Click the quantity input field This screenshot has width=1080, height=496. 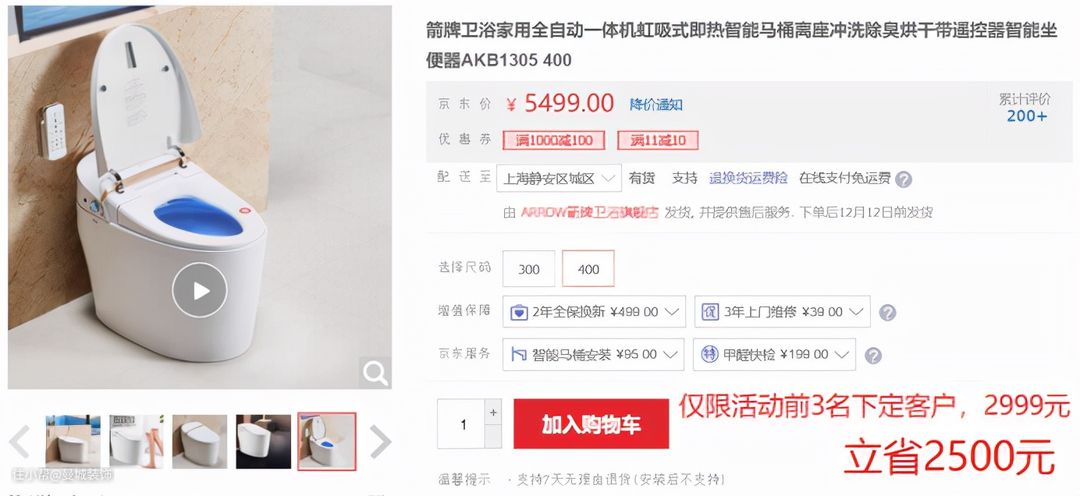point(461,424)
